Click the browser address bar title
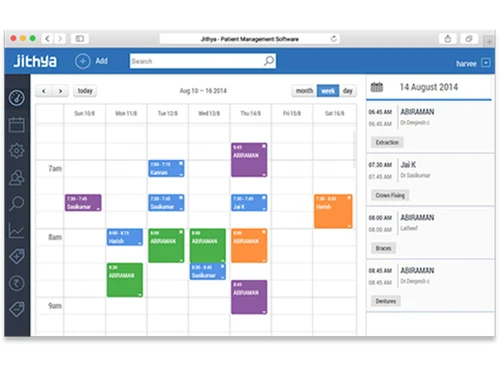The image size is (500, 375). pos(249,39)
